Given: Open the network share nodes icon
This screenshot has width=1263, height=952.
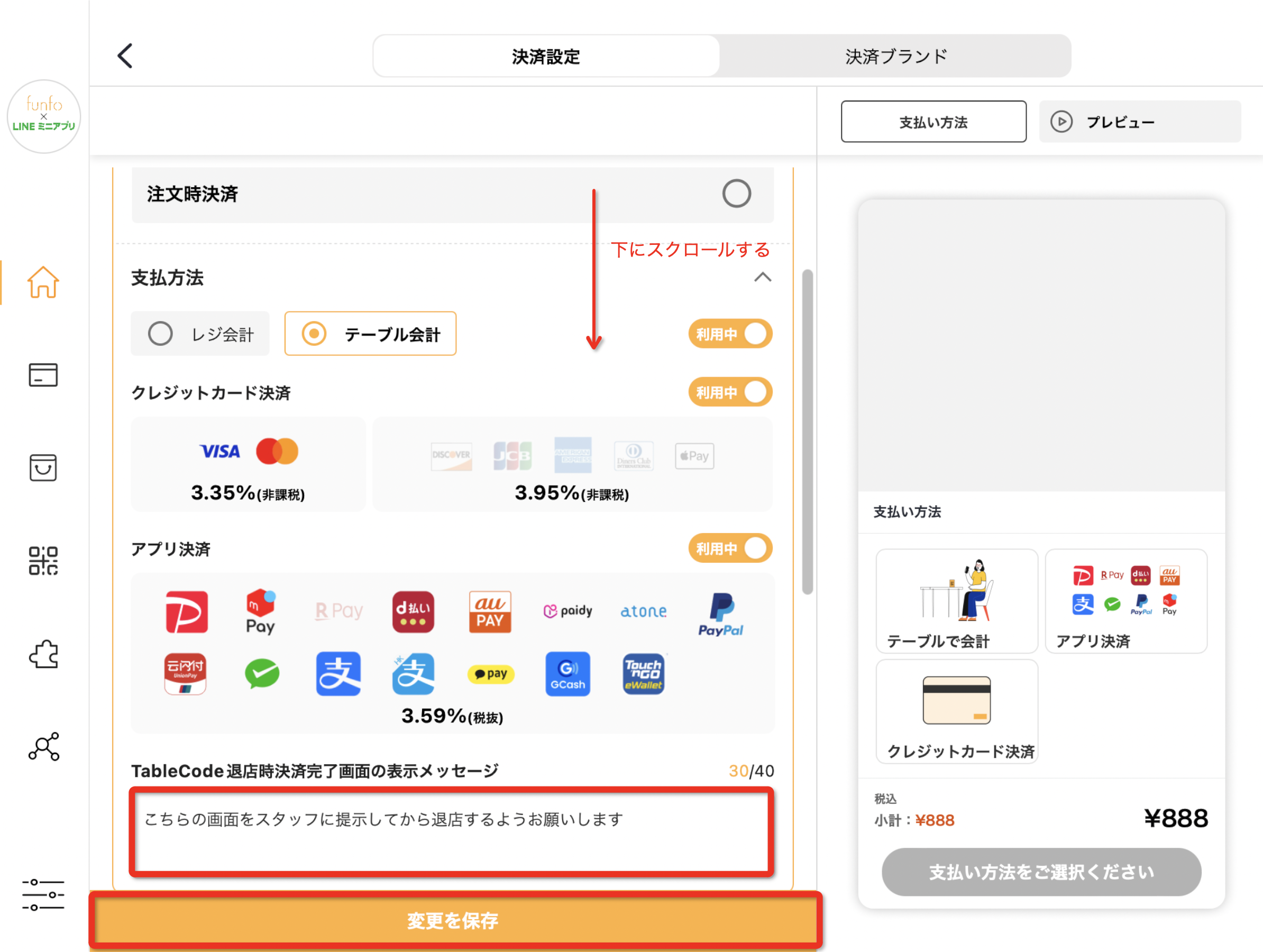Looking at the screenshot, I should pyautogui.click(x=43, y=746).
